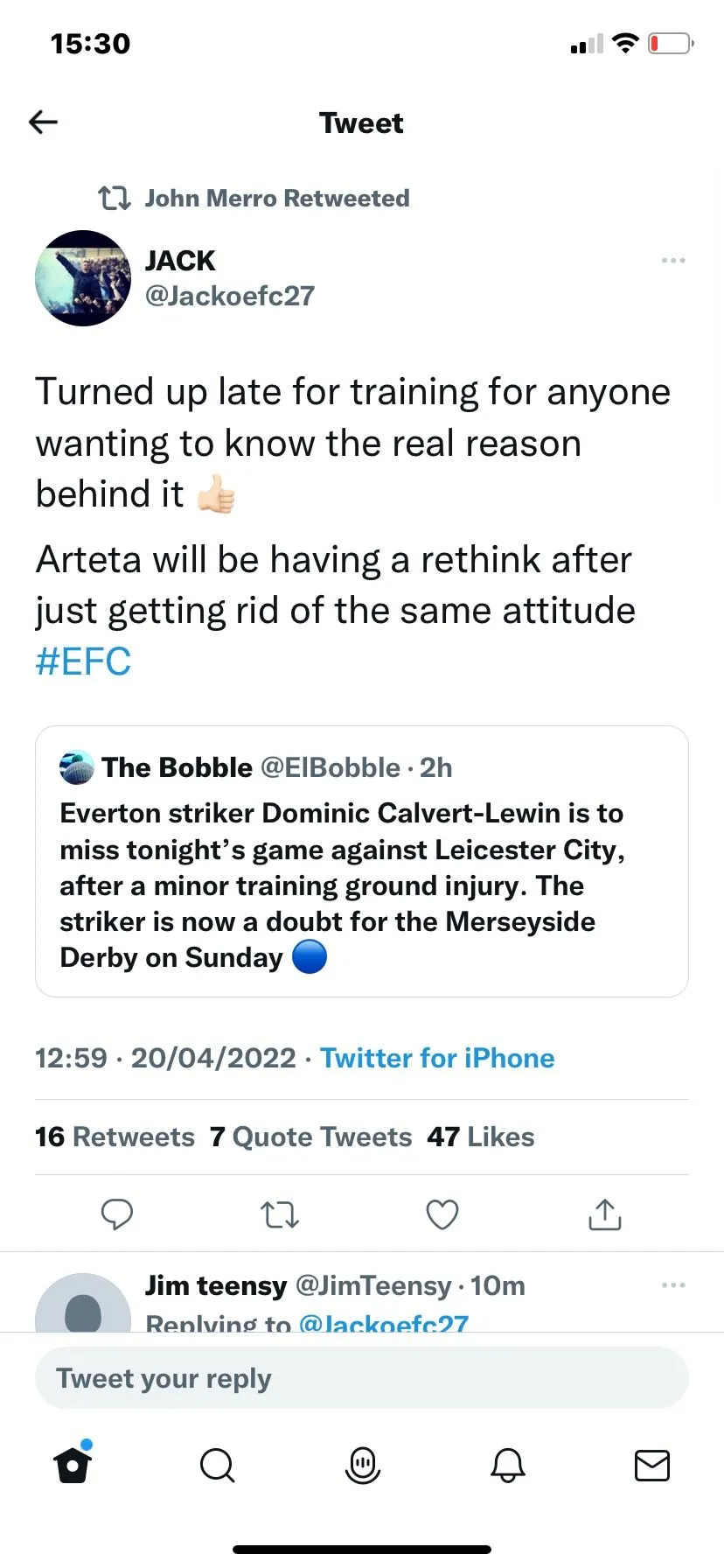Tap the reply speech bubble icon
This screenshot has width=724, height=1568.
[x=117, y=1214]
